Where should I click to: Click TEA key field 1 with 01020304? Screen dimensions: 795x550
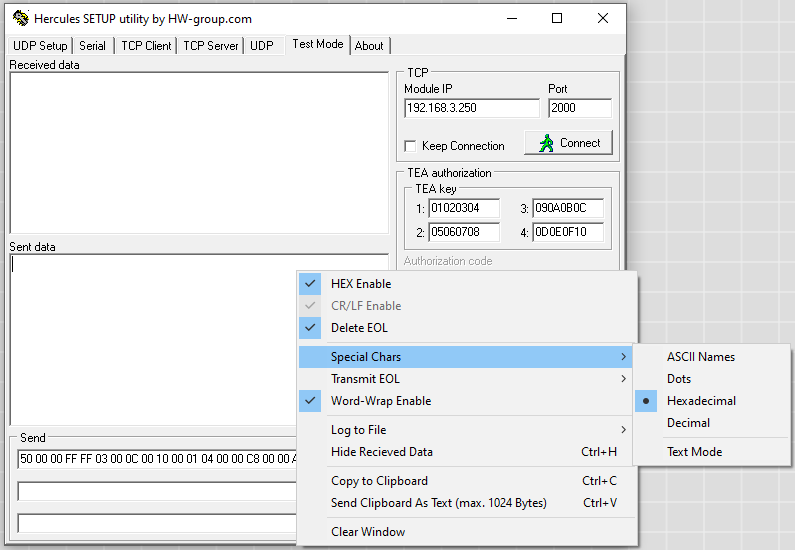point(464,208)
